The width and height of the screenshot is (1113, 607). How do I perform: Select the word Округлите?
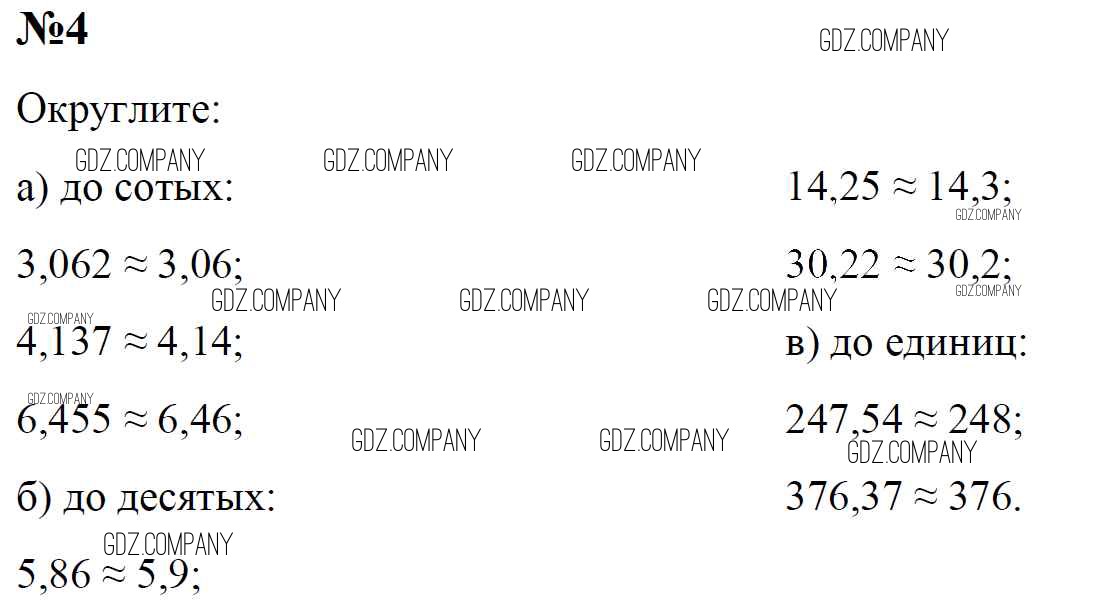click(119, 110)
